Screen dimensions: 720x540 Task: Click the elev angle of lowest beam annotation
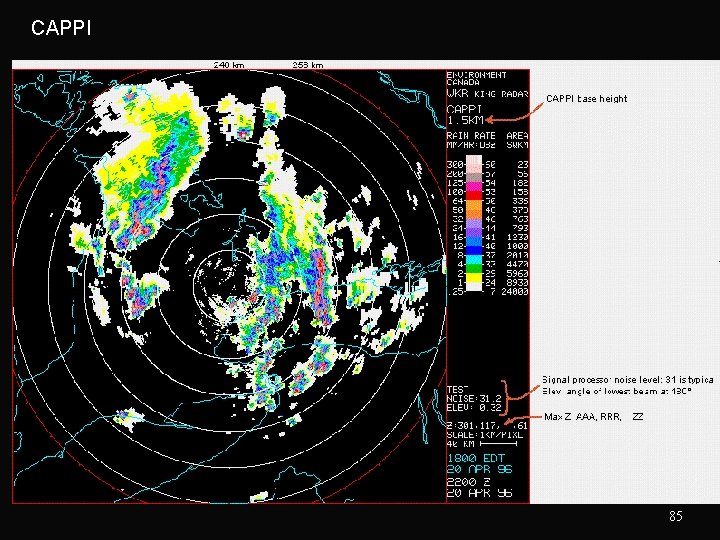[617, 391]
